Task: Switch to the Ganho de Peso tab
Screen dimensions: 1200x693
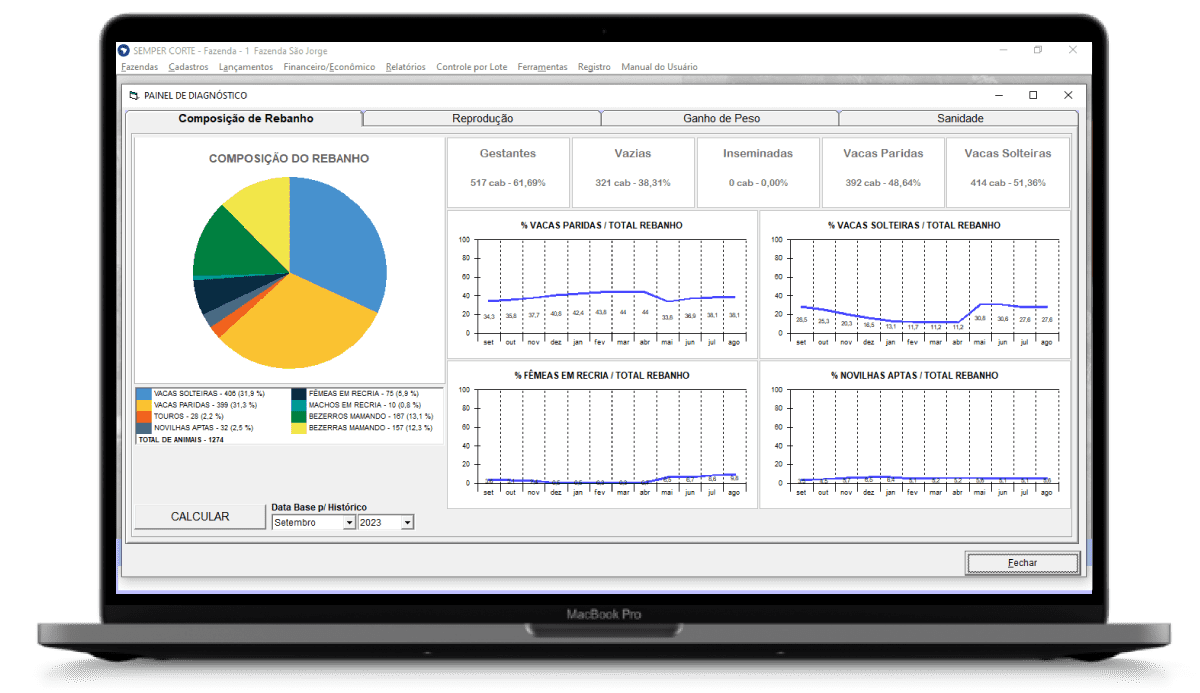Action: (x=721, y=118)
